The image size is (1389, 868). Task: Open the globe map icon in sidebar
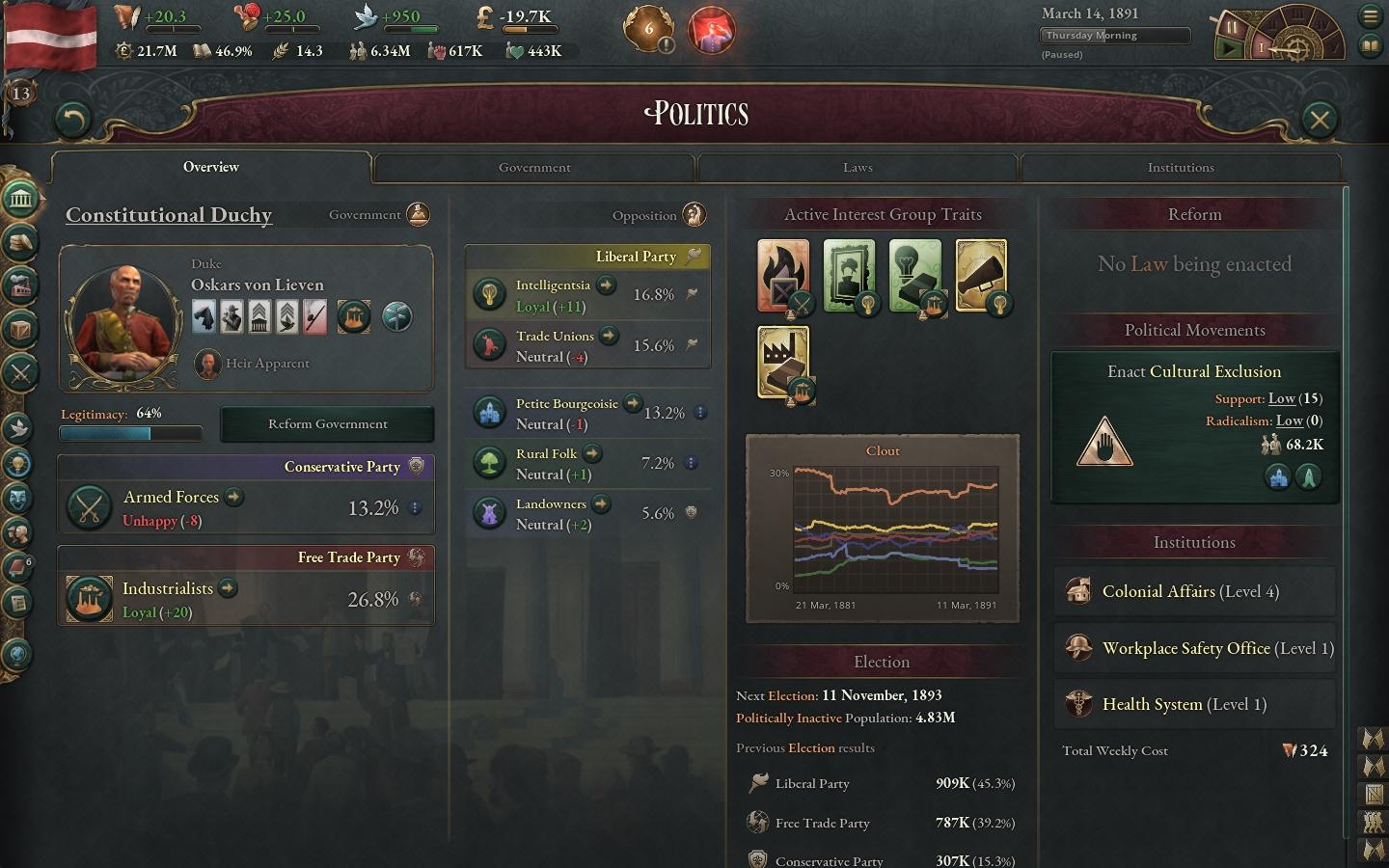17,655
